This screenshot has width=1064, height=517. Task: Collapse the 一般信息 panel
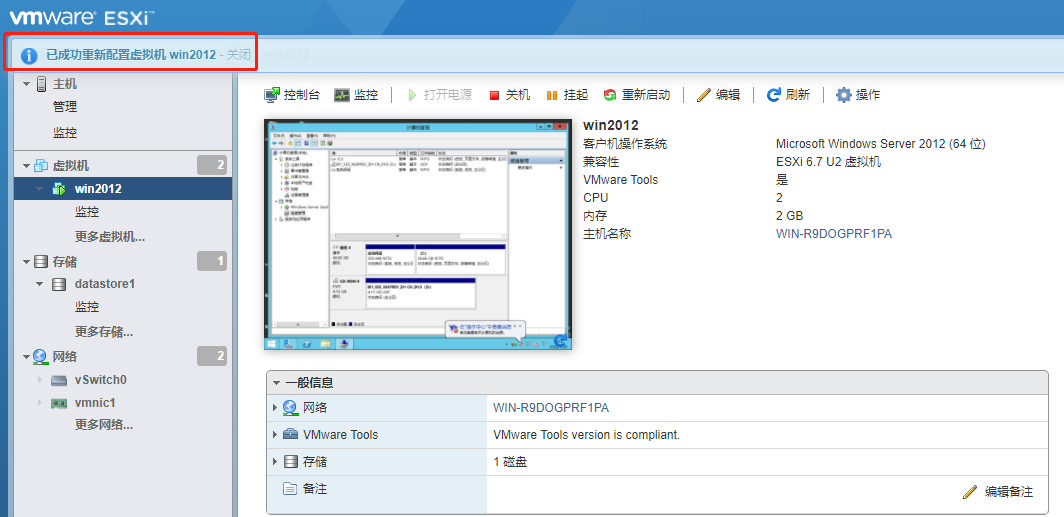coord(276,383)
